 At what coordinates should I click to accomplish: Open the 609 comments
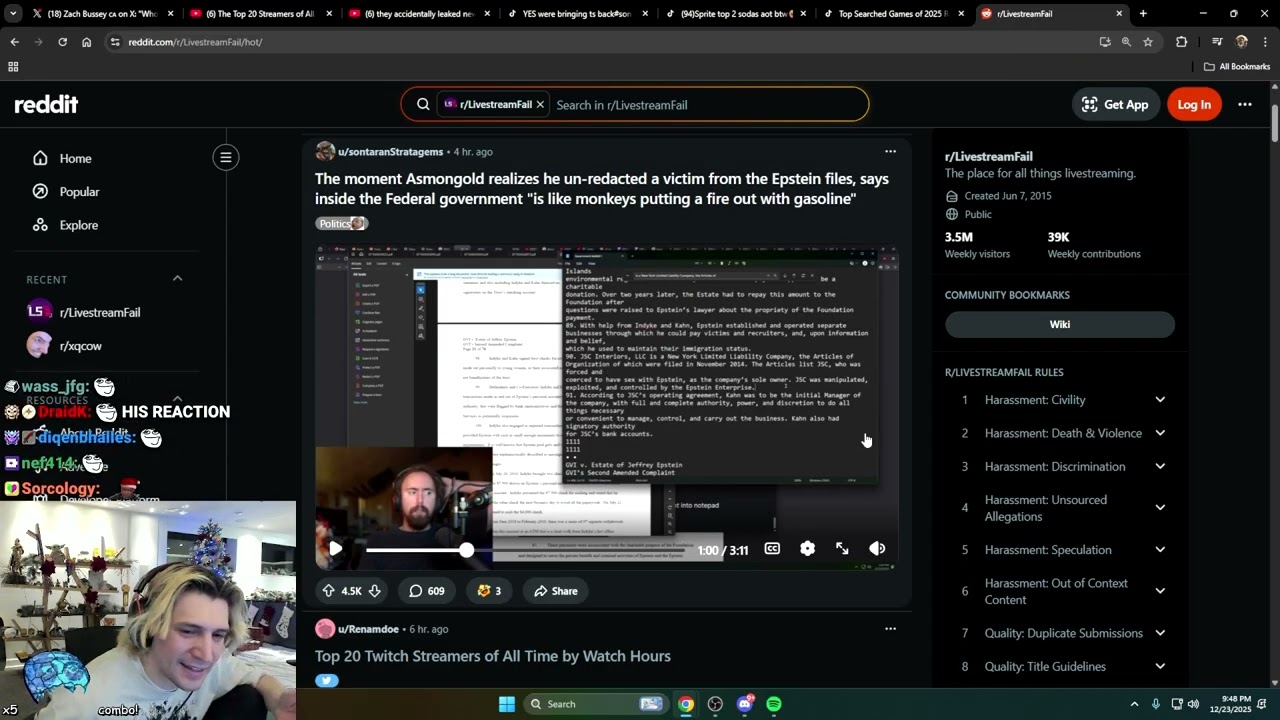point(426,591)
